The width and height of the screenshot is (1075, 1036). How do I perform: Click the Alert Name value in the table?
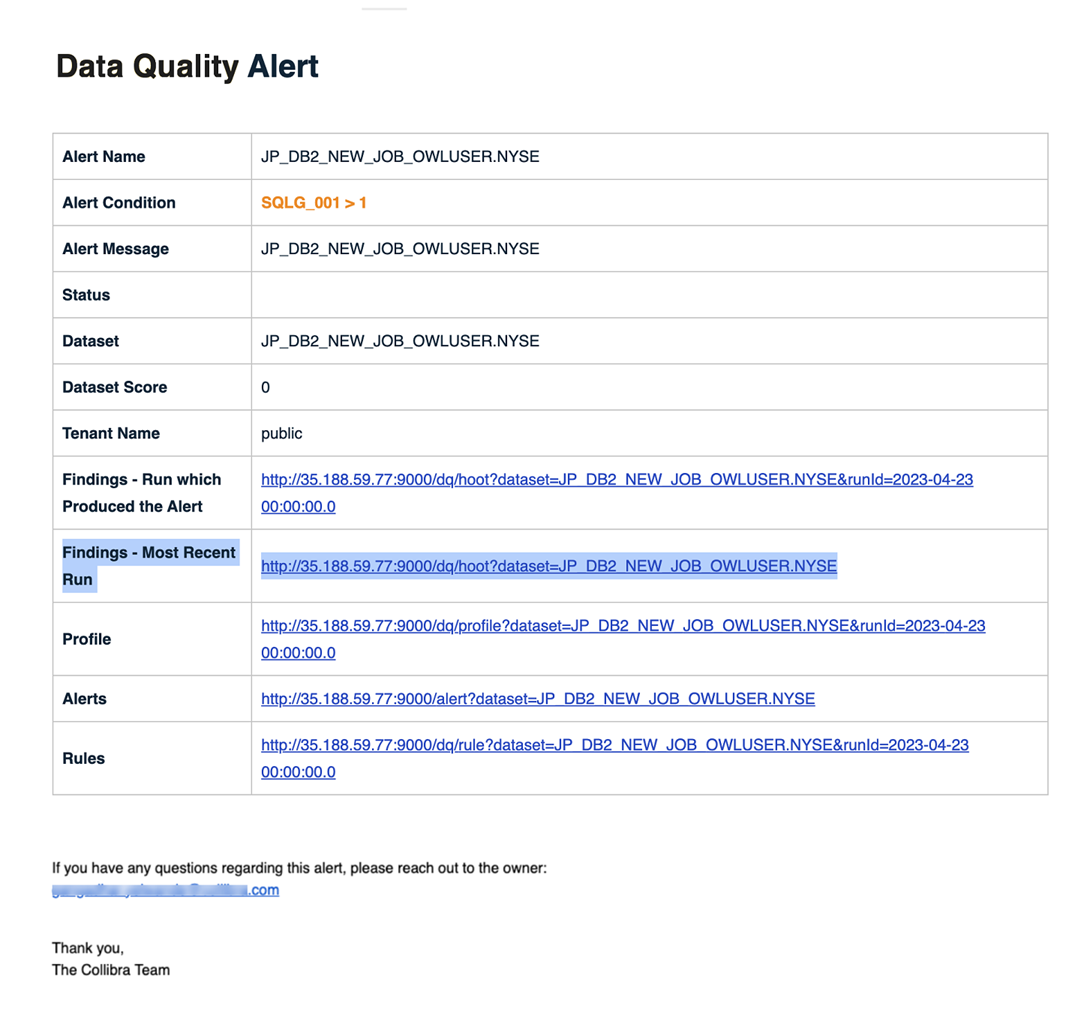pos(400,157)
